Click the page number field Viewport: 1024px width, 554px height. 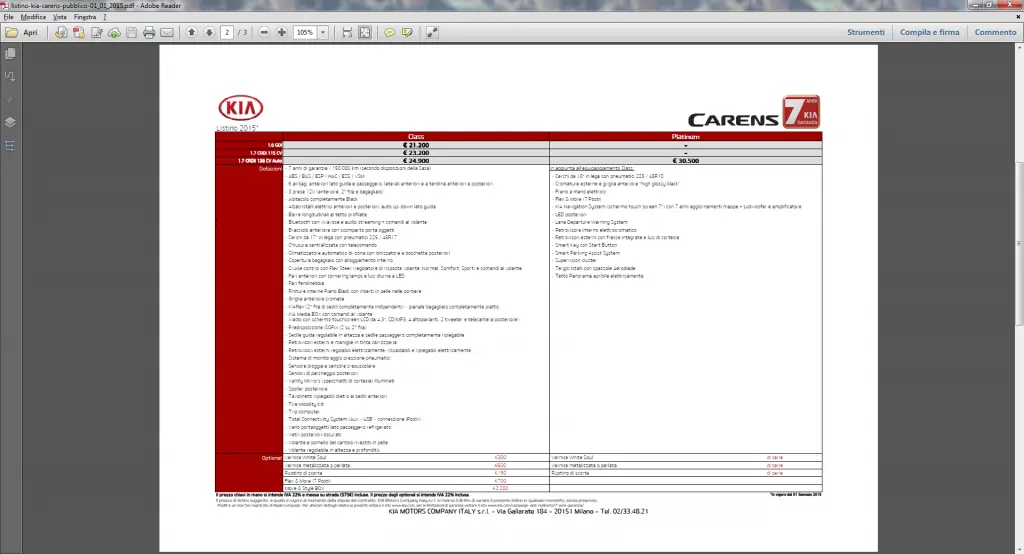227,32
